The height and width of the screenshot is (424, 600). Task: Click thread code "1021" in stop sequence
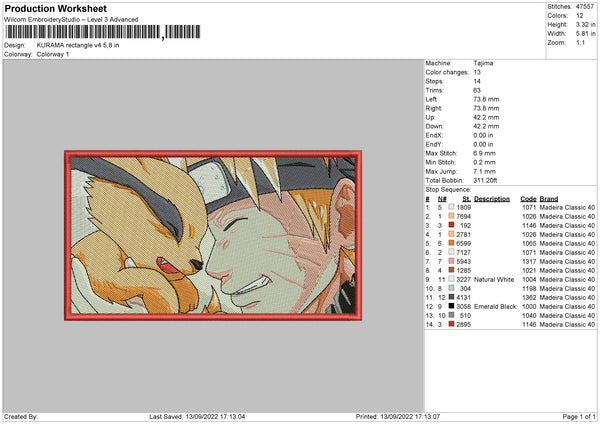pyautogui.click(x=529, y=270)
